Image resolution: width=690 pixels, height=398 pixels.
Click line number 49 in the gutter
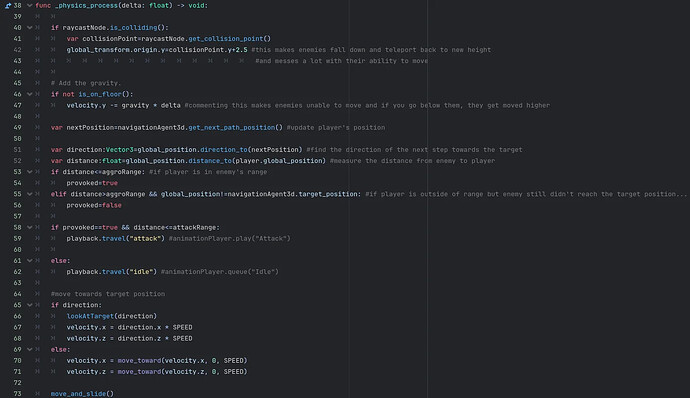click(17, 128)
